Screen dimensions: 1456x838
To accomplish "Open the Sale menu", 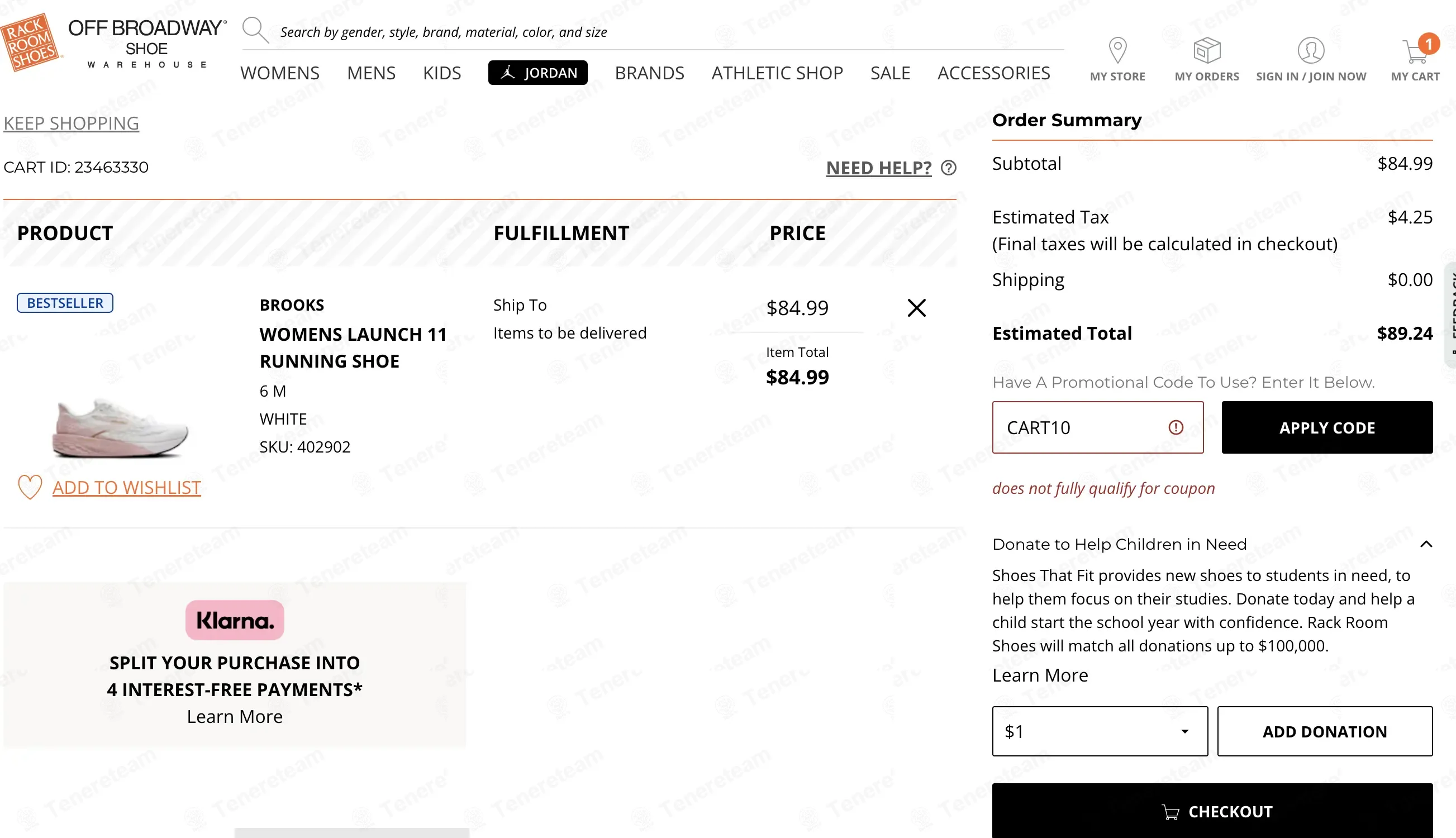I will tap(889, 73).
